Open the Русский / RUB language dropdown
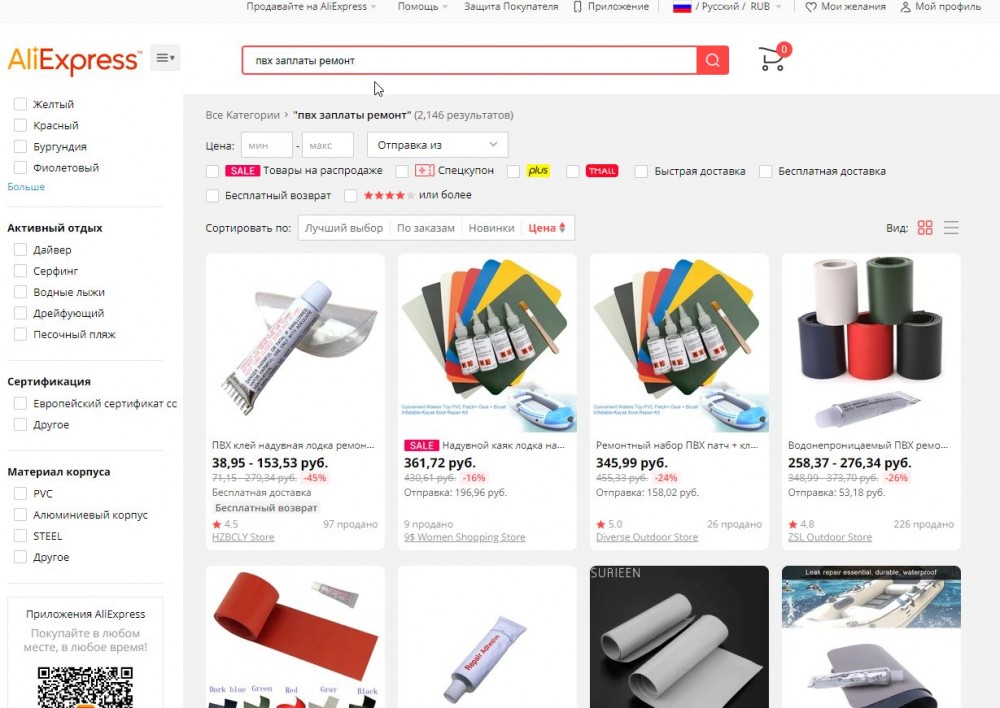Viewport: 1000px width, 708px height. tap(727, 7)
